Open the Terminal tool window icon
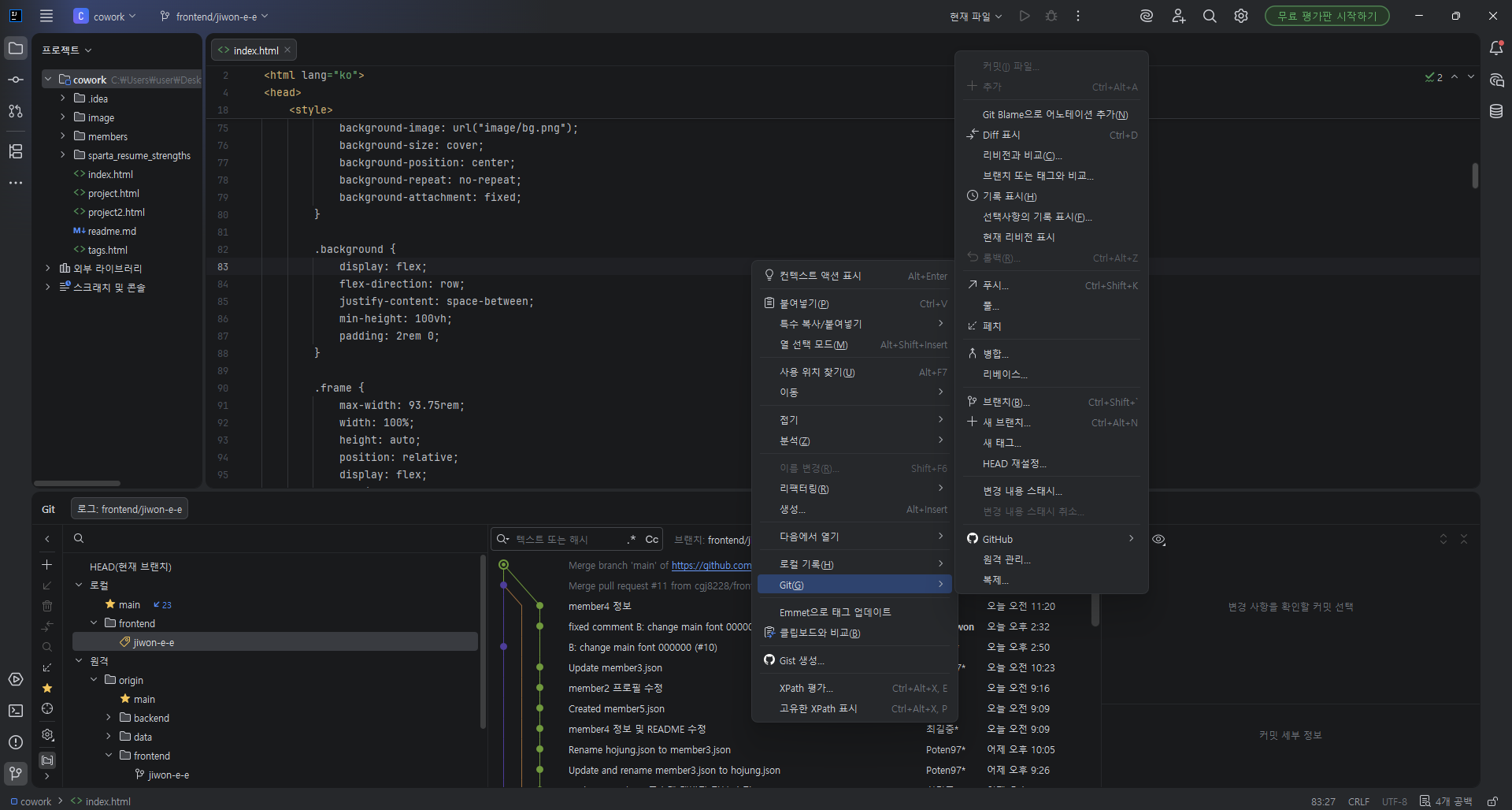 pyautogui.click(x=16, y=711)
